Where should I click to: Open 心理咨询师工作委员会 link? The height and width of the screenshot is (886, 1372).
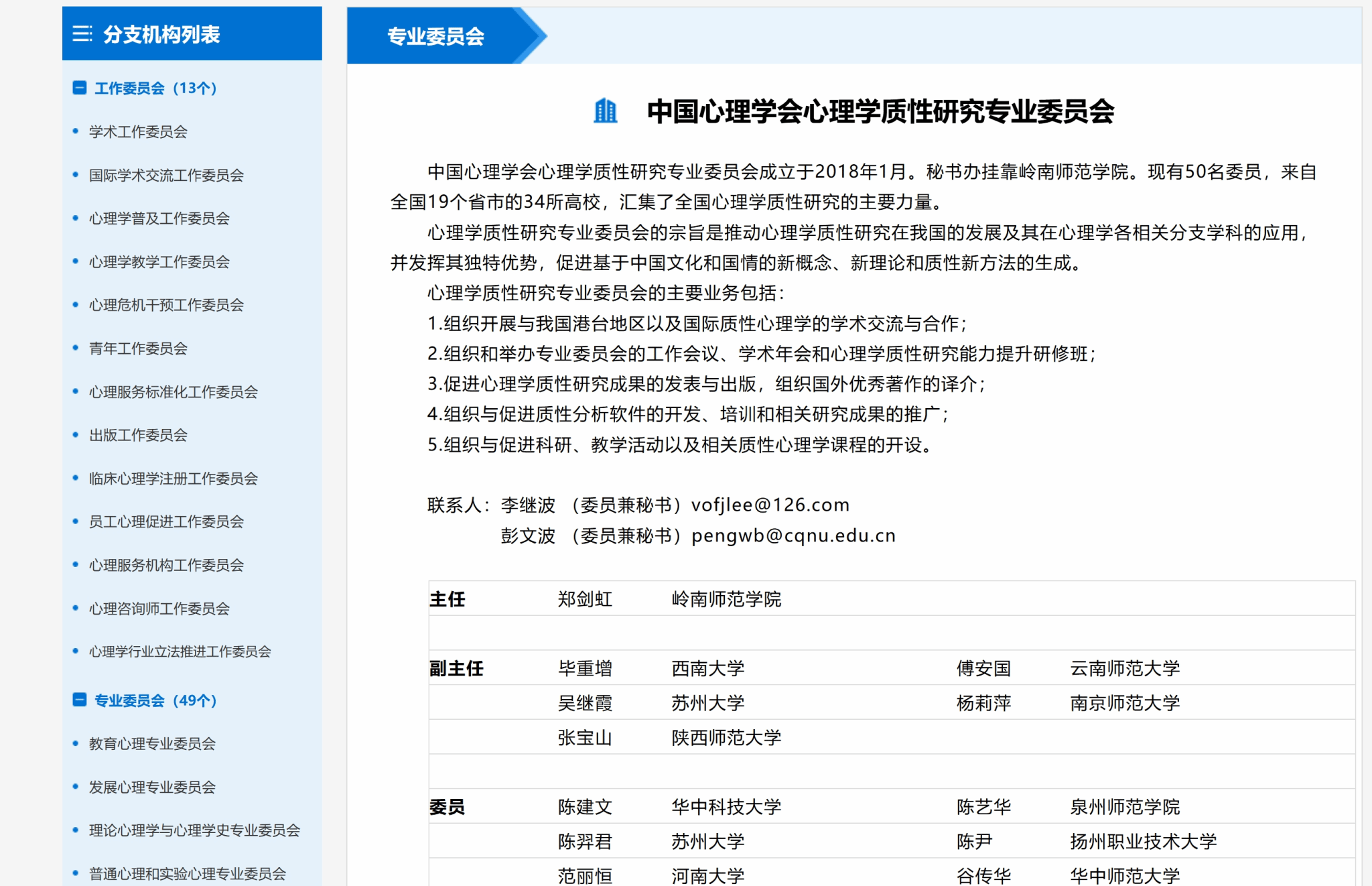coord(159,608)
